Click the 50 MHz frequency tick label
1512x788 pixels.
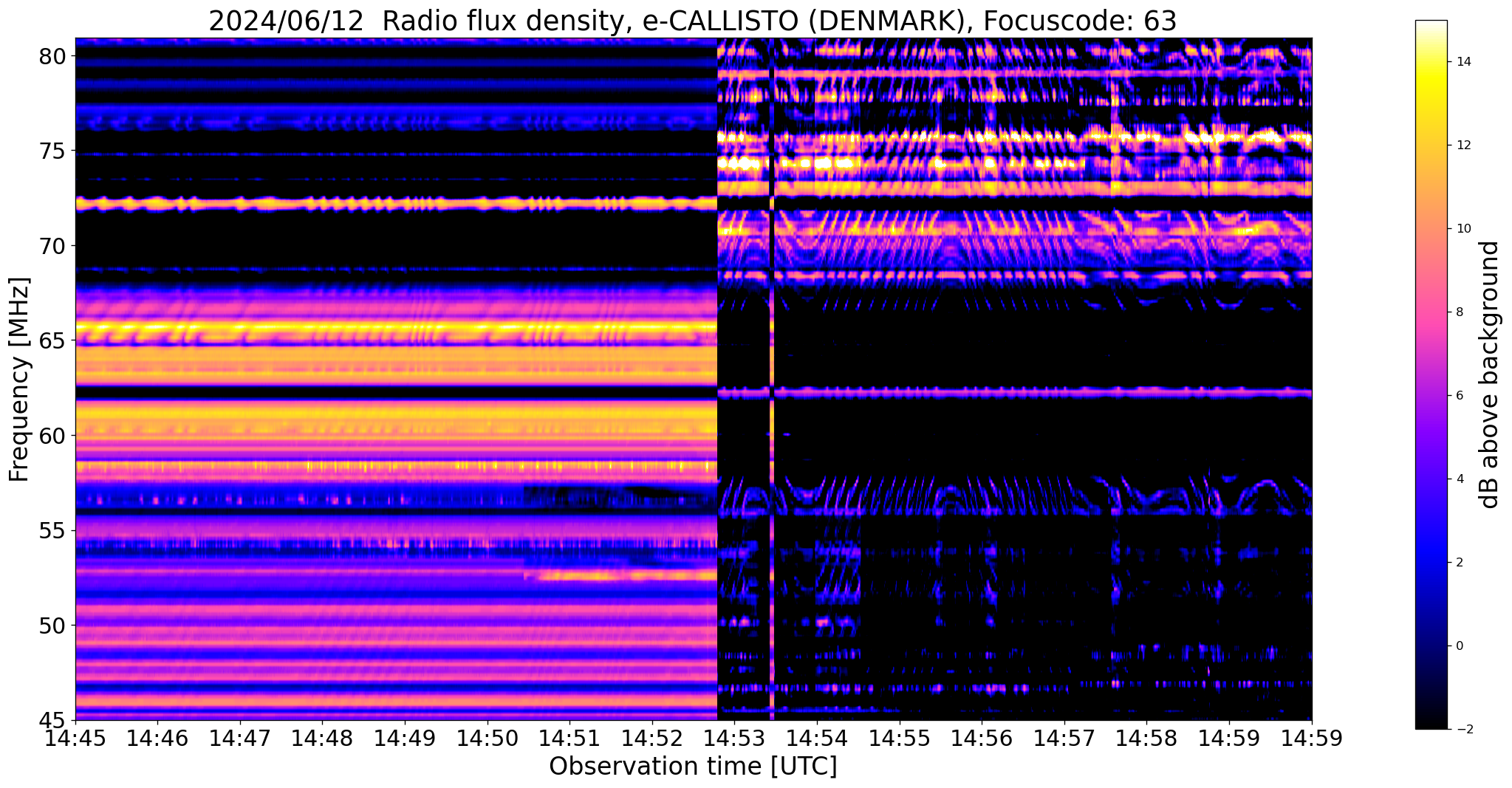click(52, 626)
